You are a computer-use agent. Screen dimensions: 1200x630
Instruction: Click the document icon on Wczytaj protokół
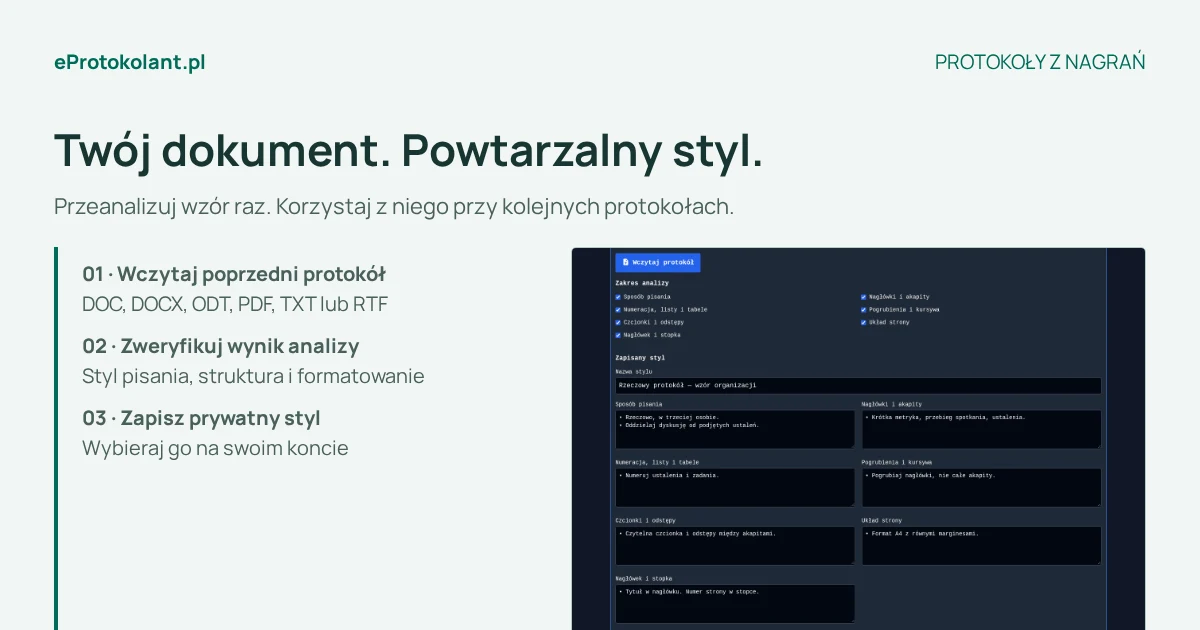tap(625, 262)
